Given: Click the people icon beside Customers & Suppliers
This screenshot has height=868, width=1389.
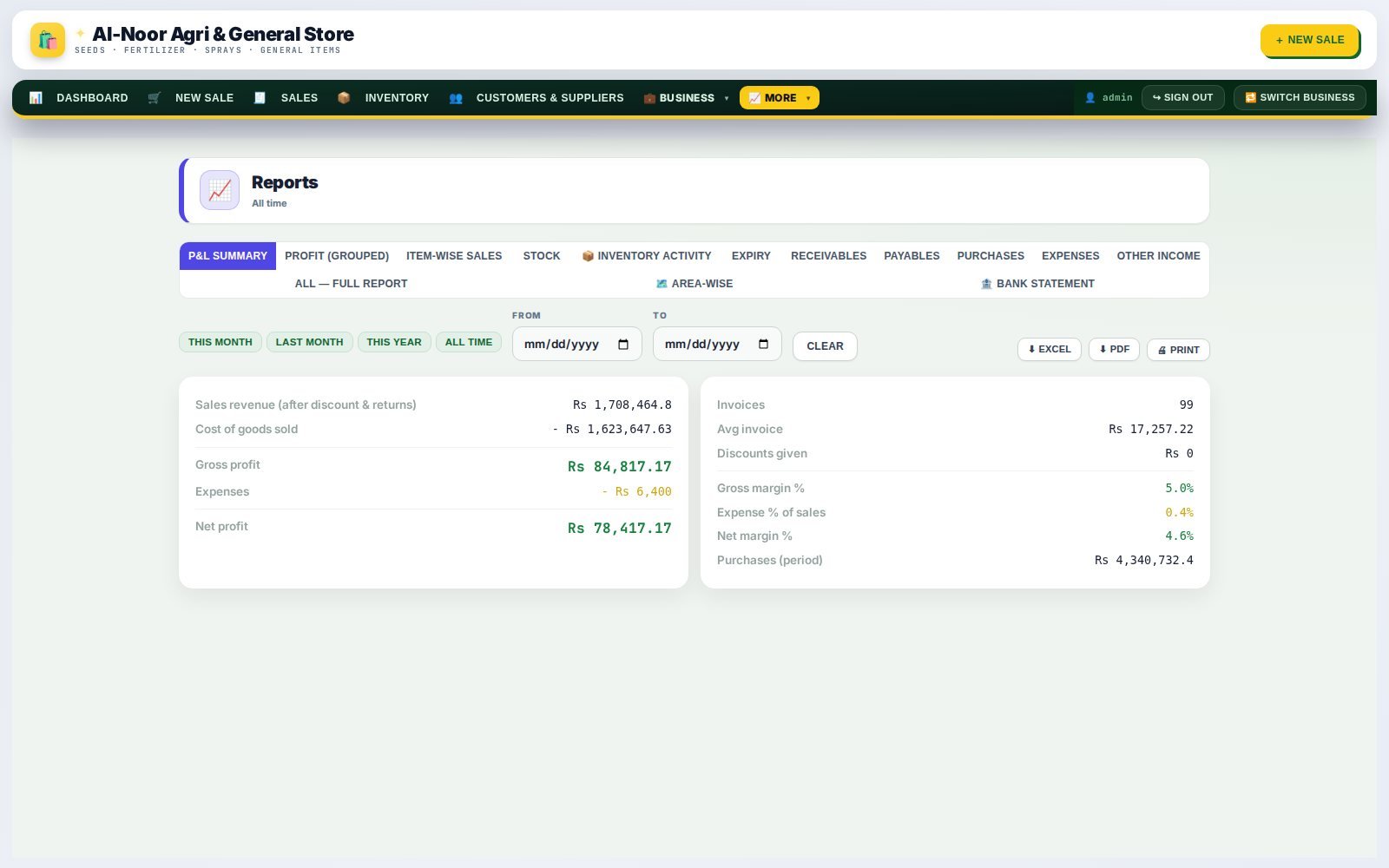Looking at the screenshot, I should 456,98.
